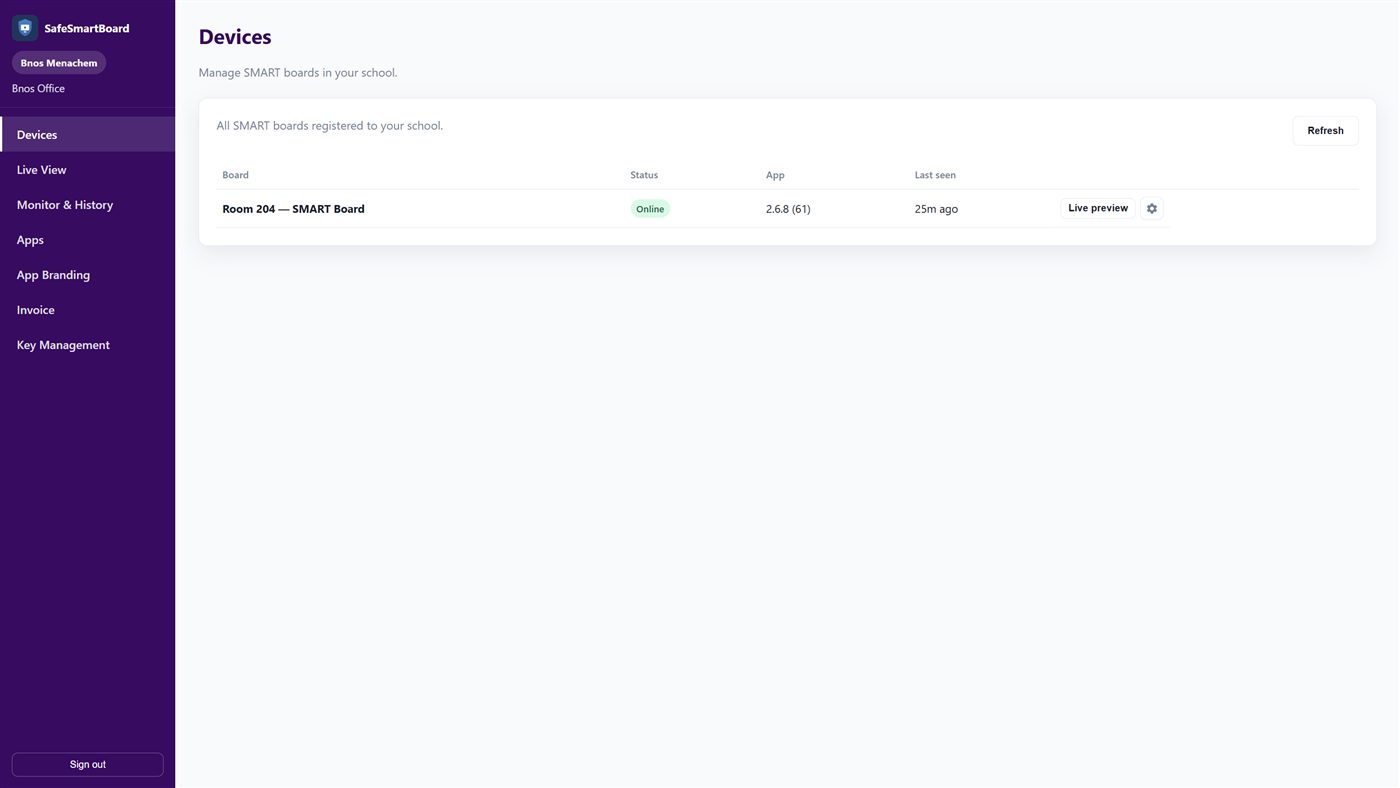
Task: Click the App column header
Action: (775, 175)
